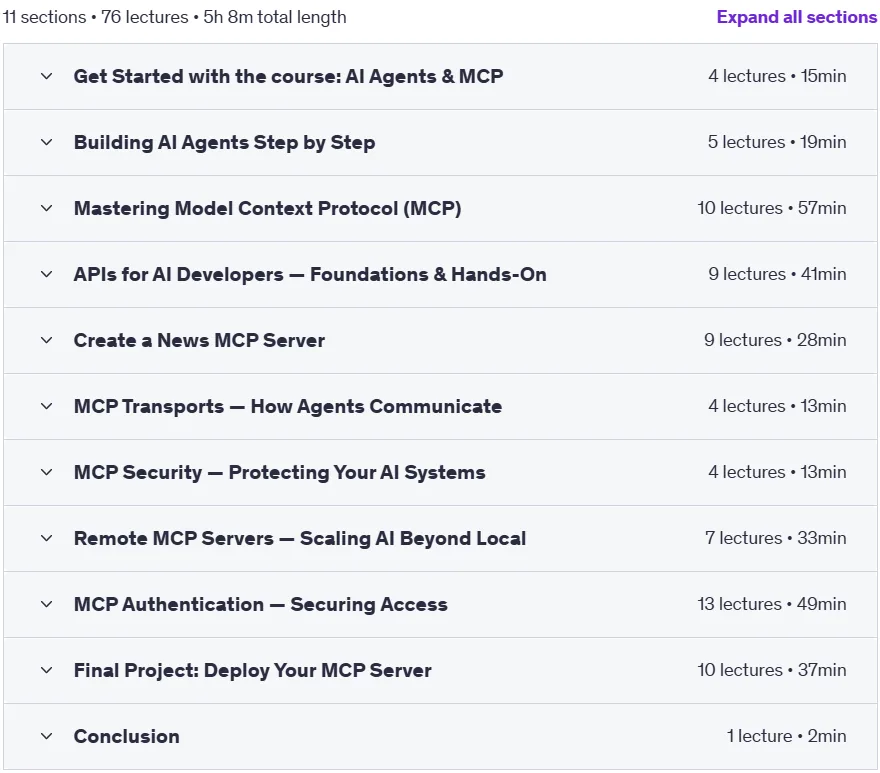Select Remote MCP Servers — Scaling AI title
The width and height of the screenshot is (880, 773).
coord(300,538)
